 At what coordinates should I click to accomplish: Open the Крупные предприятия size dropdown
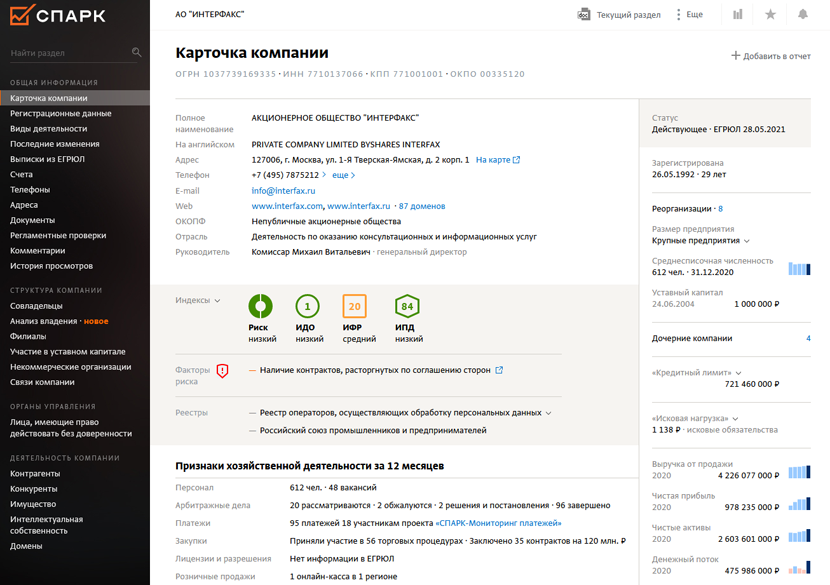click(701, 241)
